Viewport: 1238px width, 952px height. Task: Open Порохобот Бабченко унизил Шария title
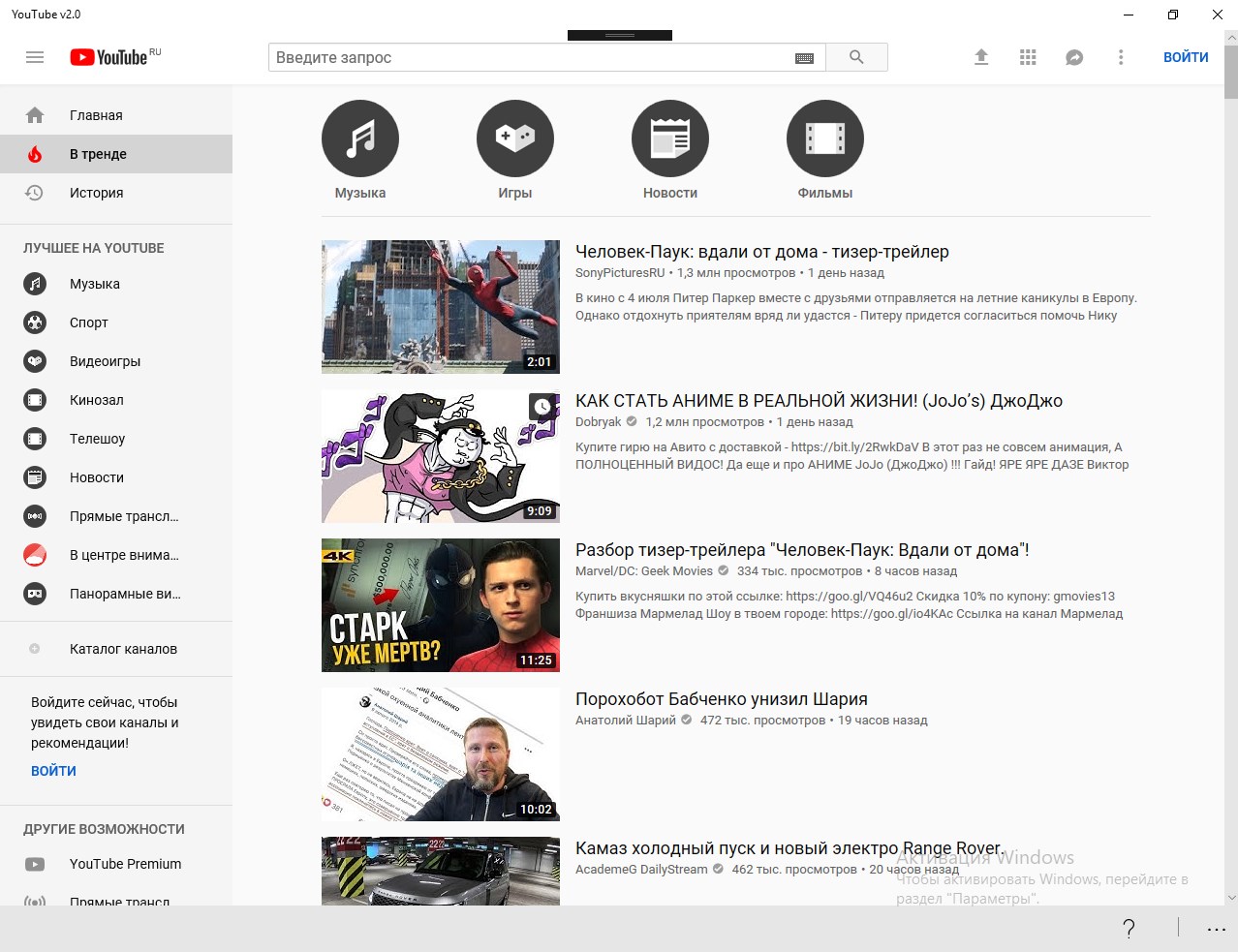click(722, 699)
